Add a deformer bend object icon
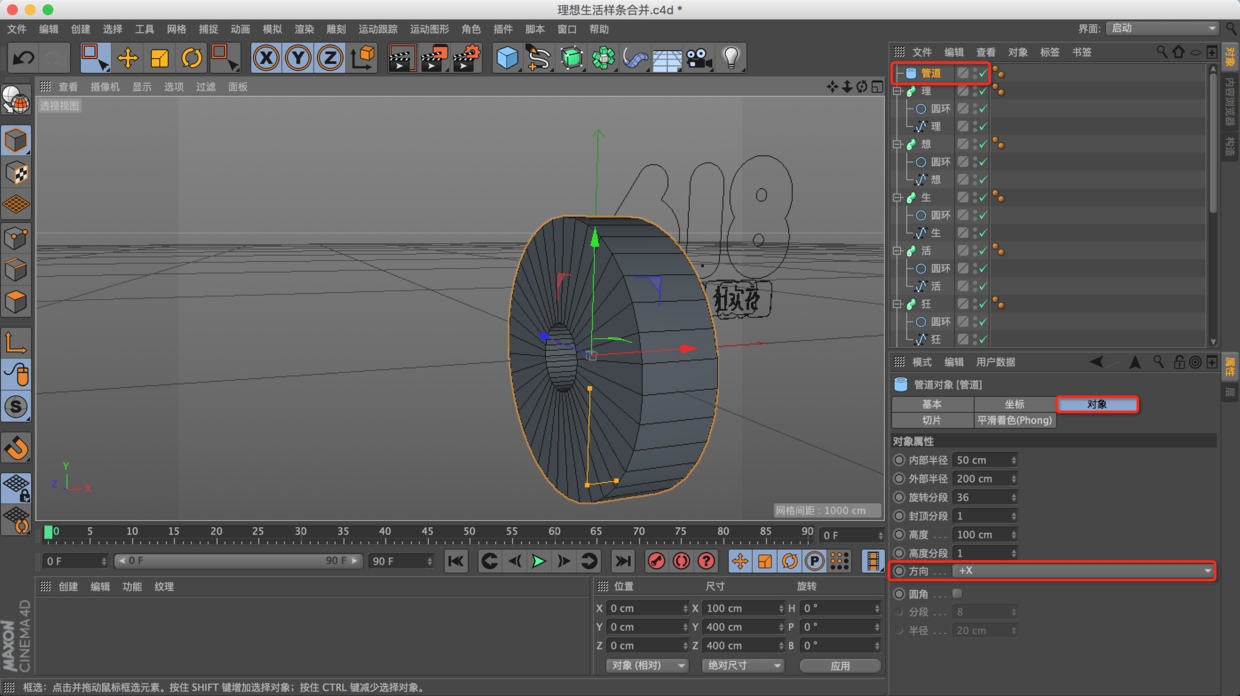Screen dimensions: 1240x696 point(635,58)
